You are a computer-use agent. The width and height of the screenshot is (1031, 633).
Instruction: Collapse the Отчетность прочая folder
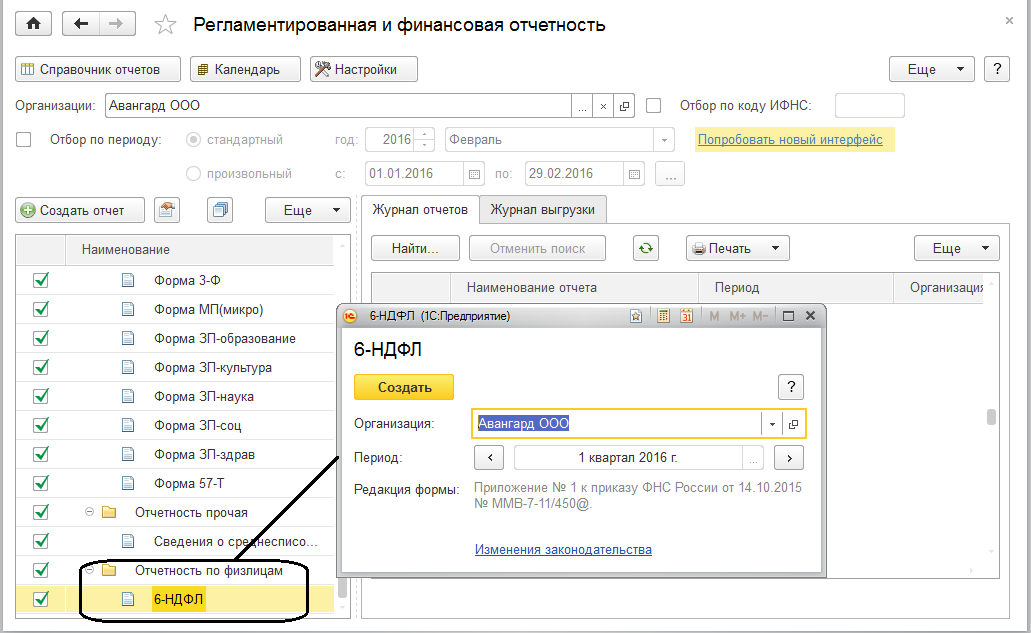89,511
